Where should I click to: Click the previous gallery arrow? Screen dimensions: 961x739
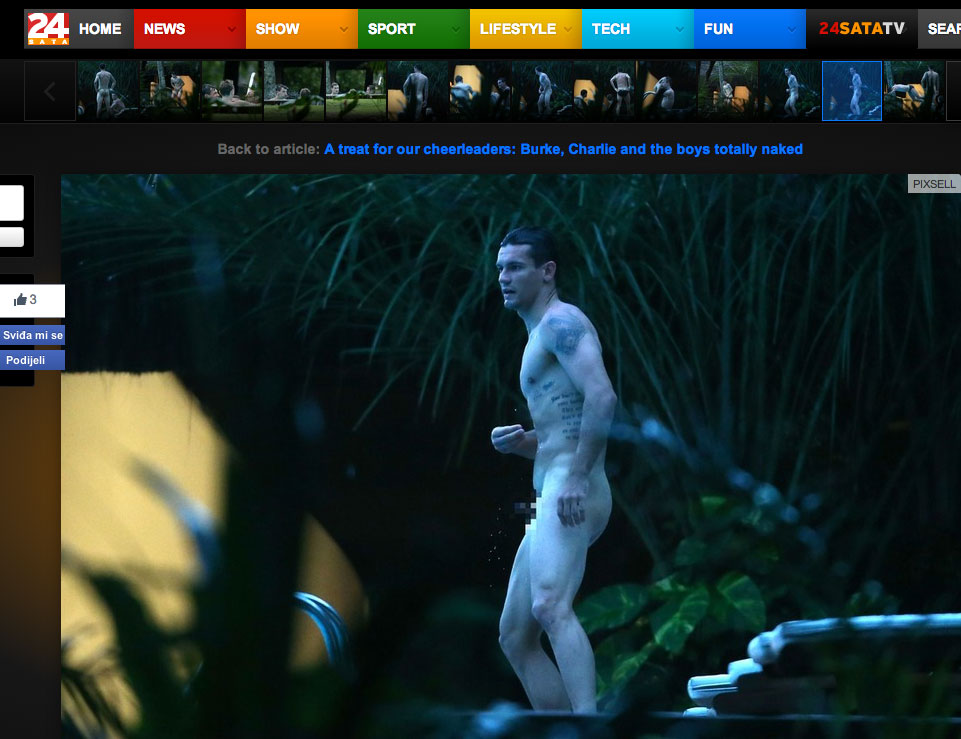(x=50, y=91)
